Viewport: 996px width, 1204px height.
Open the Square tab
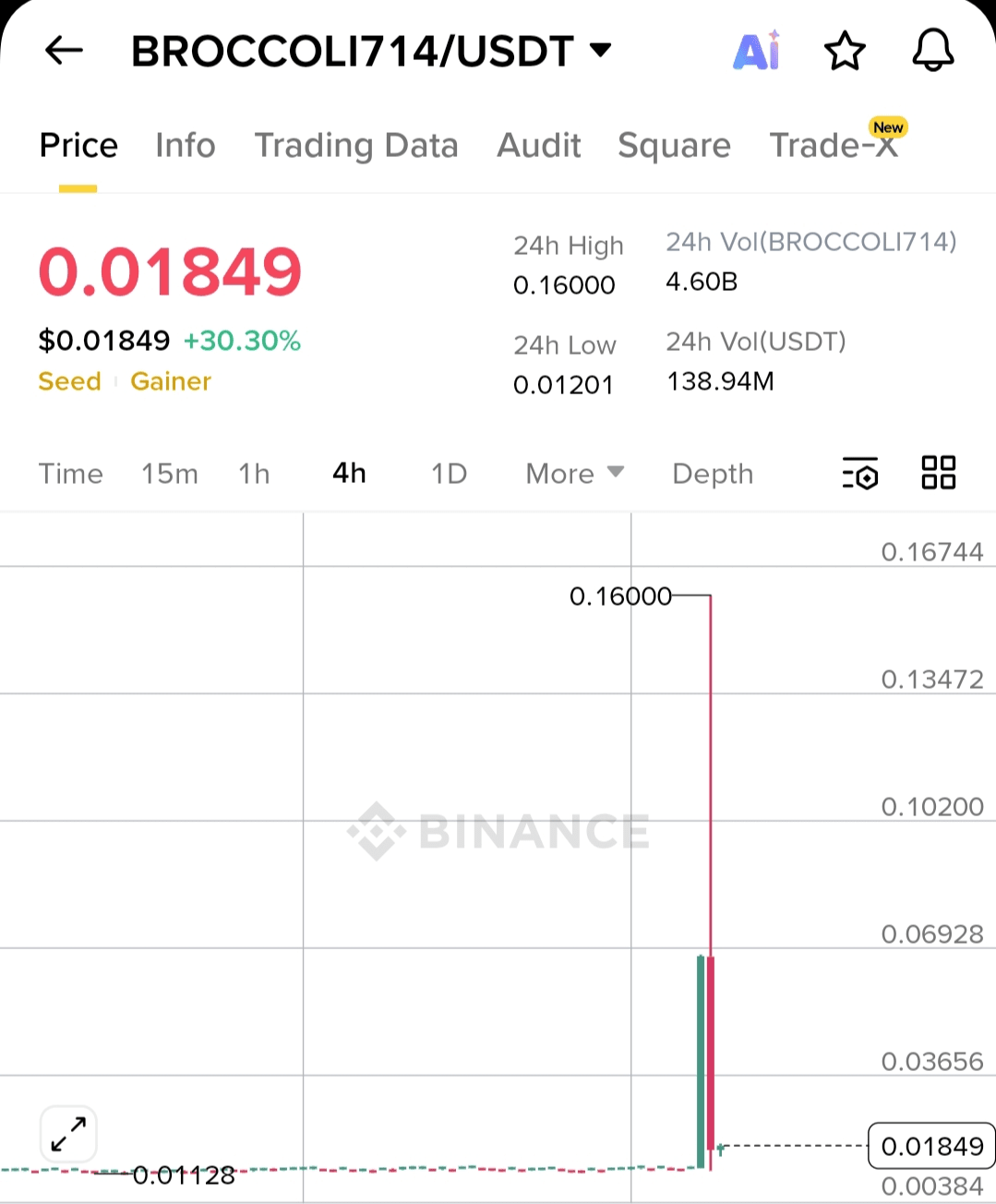point(674,146)
